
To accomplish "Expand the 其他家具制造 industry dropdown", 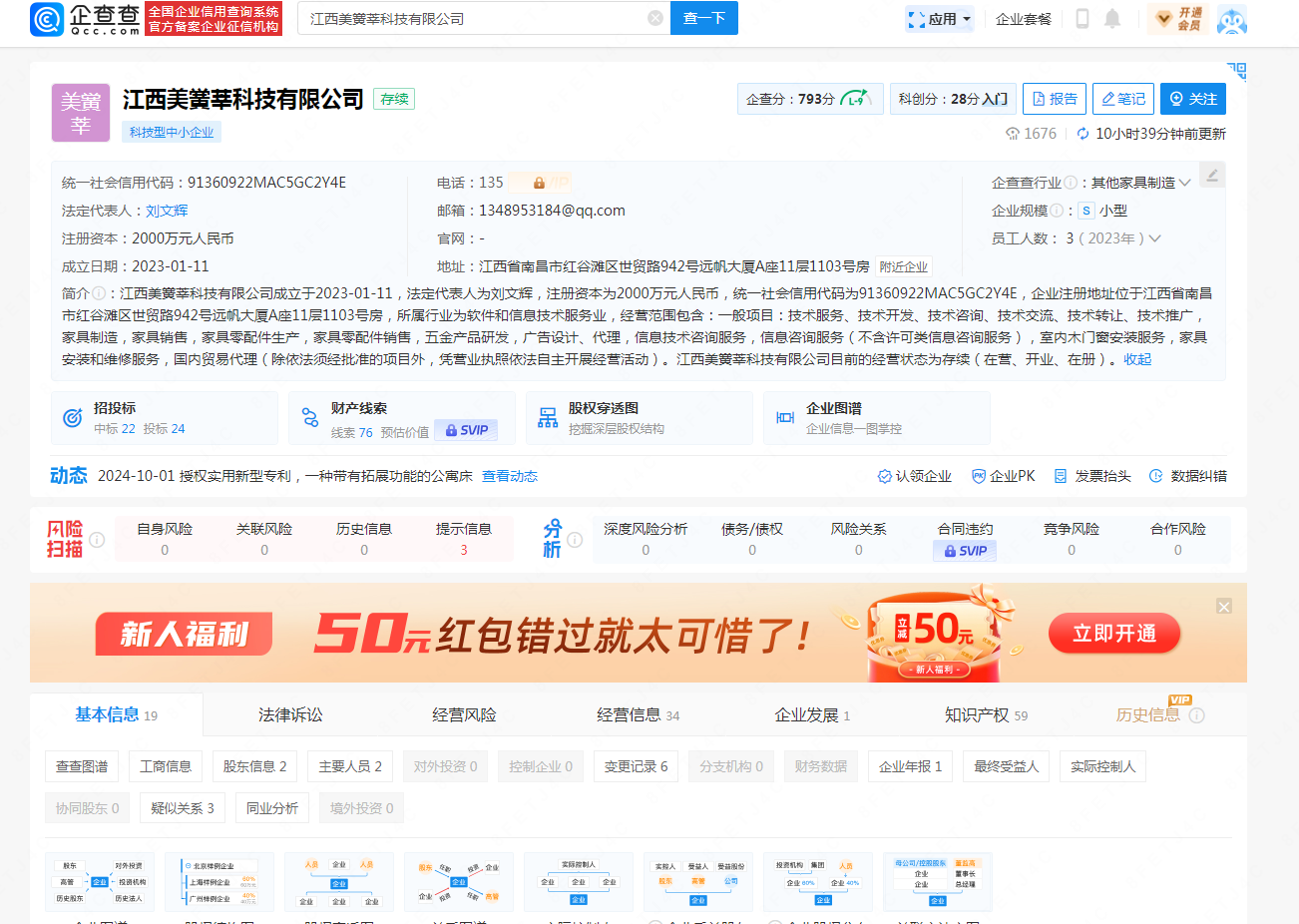I will (1184, 183).
